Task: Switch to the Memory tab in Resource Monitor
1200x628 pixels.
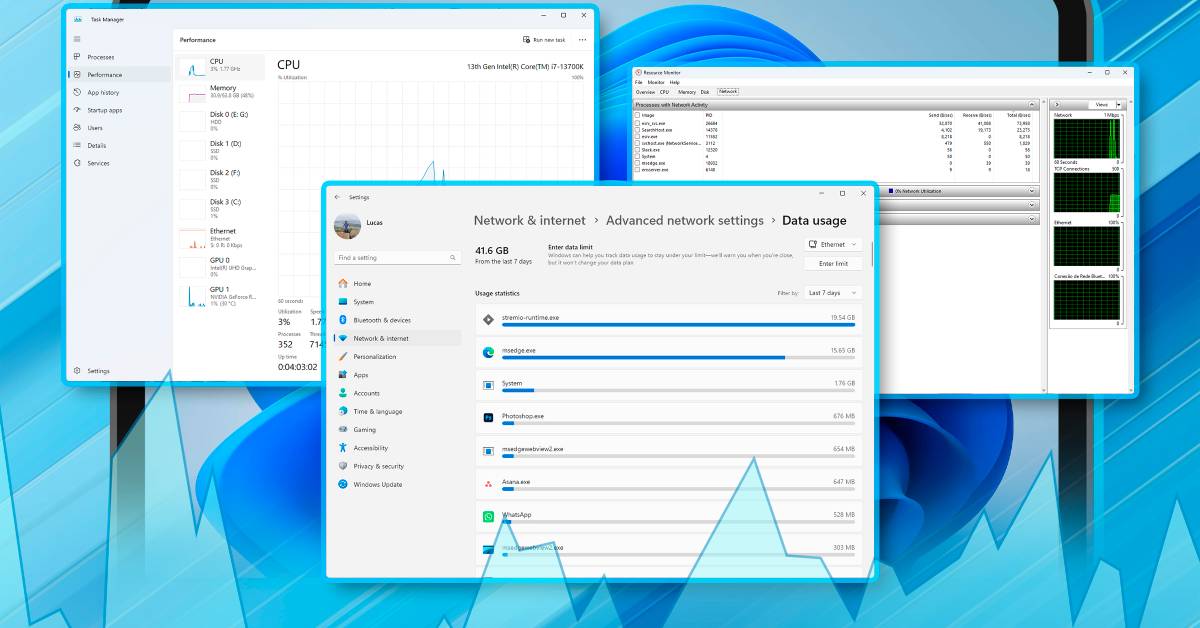Action: [x=687, y=92]
